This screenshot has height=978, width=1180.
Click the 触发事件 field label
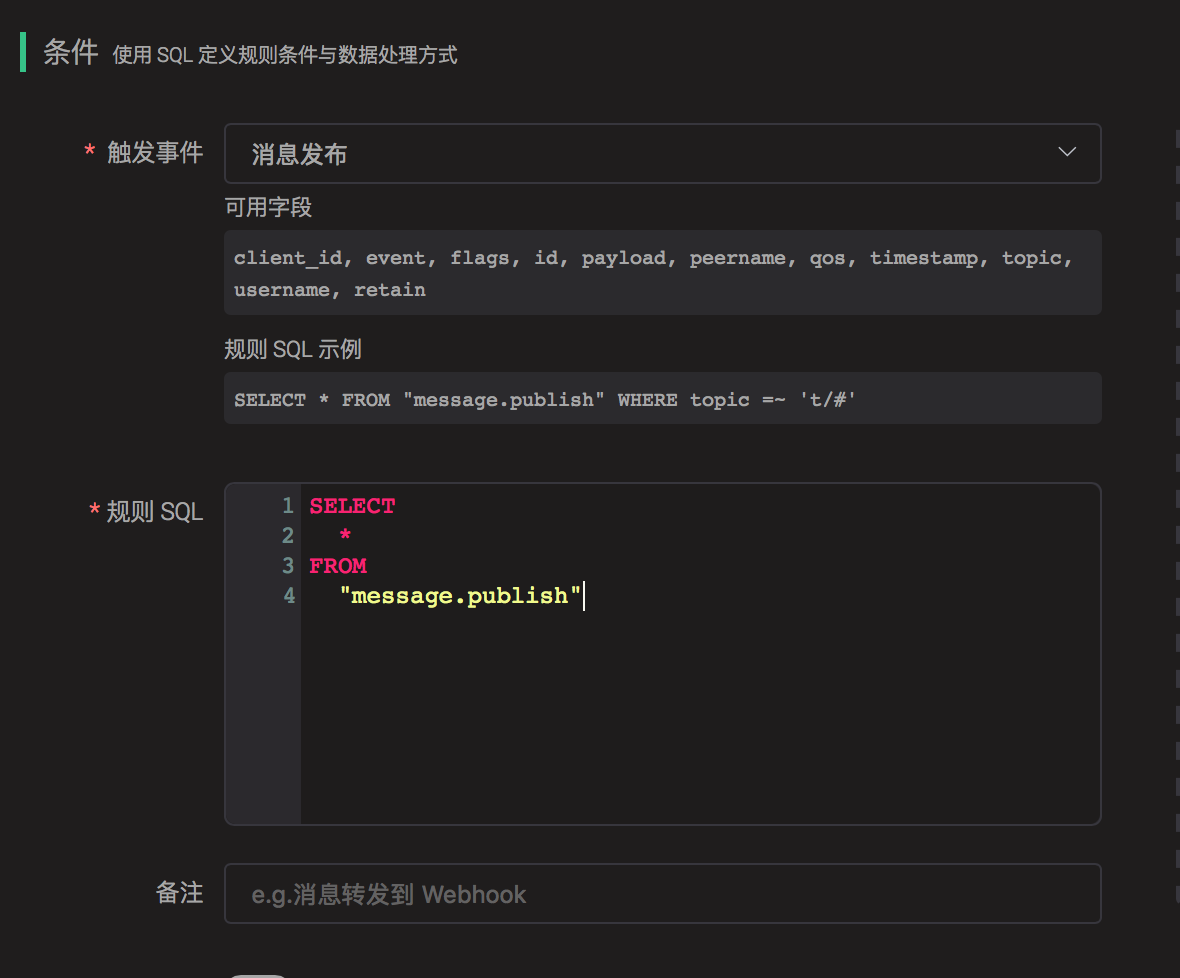coord(155,152)
